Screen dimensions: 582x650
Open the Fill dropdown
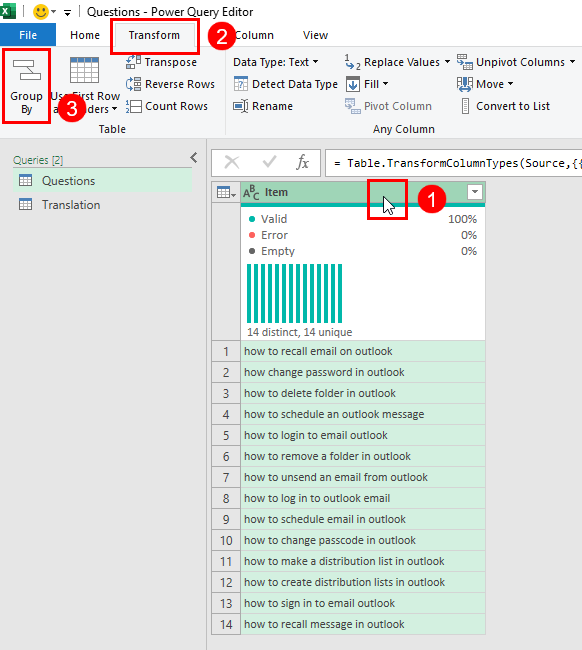(x=367, y=84)
